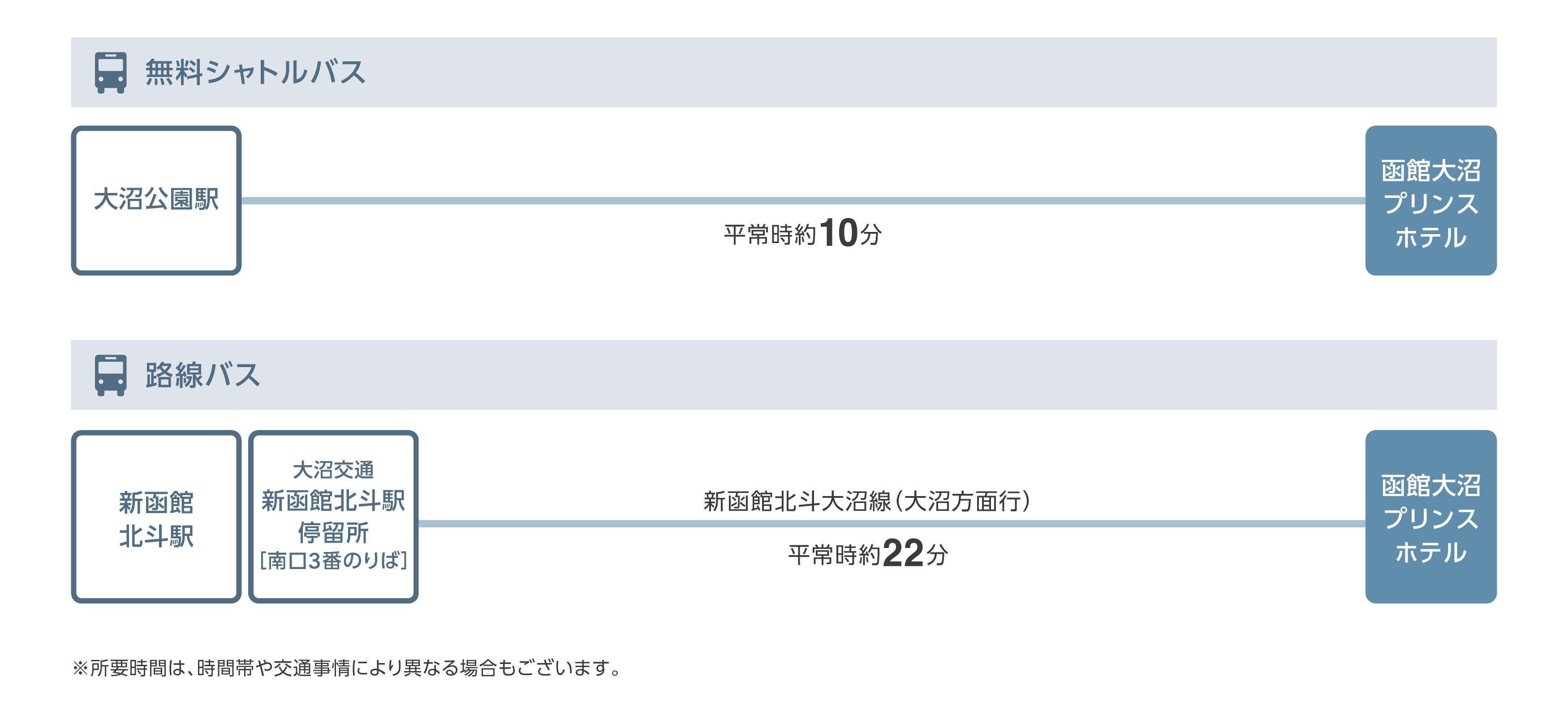
Task: Click the ※ symbol starting the footnote
Action: [80, 668]
